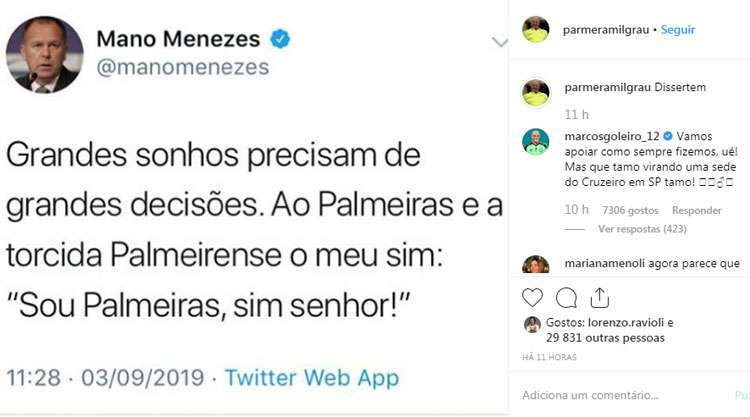Open parmeramilgrau avatar in post header

pyautogui.click(x=536, y=30)
